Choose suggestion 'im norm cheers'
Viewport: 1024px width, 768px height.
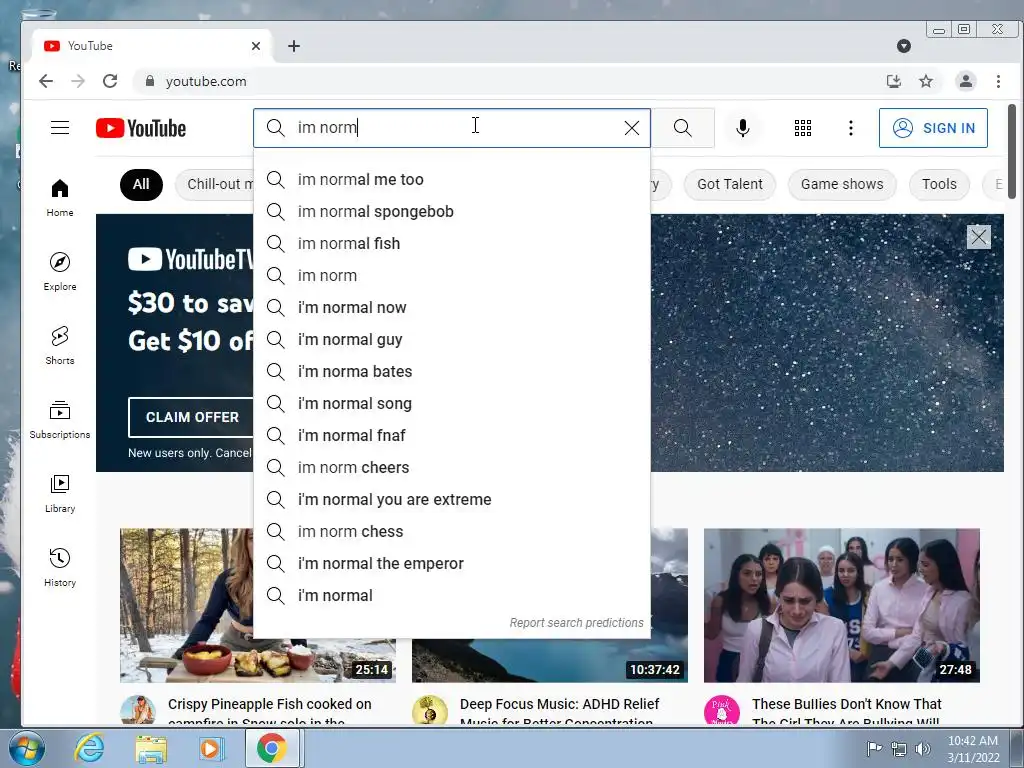(452, 468)
